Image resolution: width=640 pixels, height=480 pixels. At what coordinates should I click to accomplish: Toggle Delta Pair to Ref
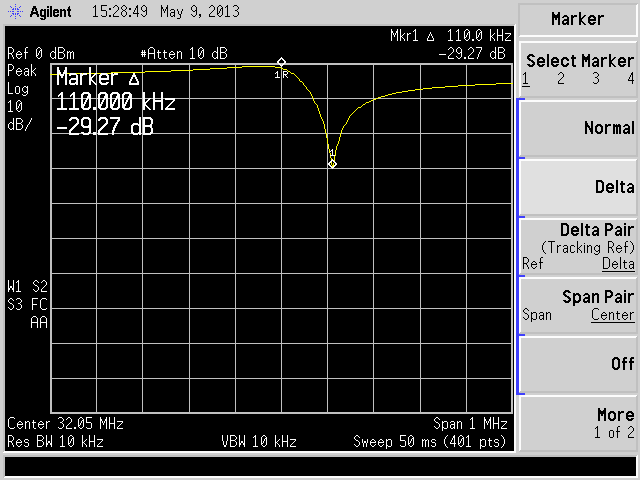click(533, 264)
